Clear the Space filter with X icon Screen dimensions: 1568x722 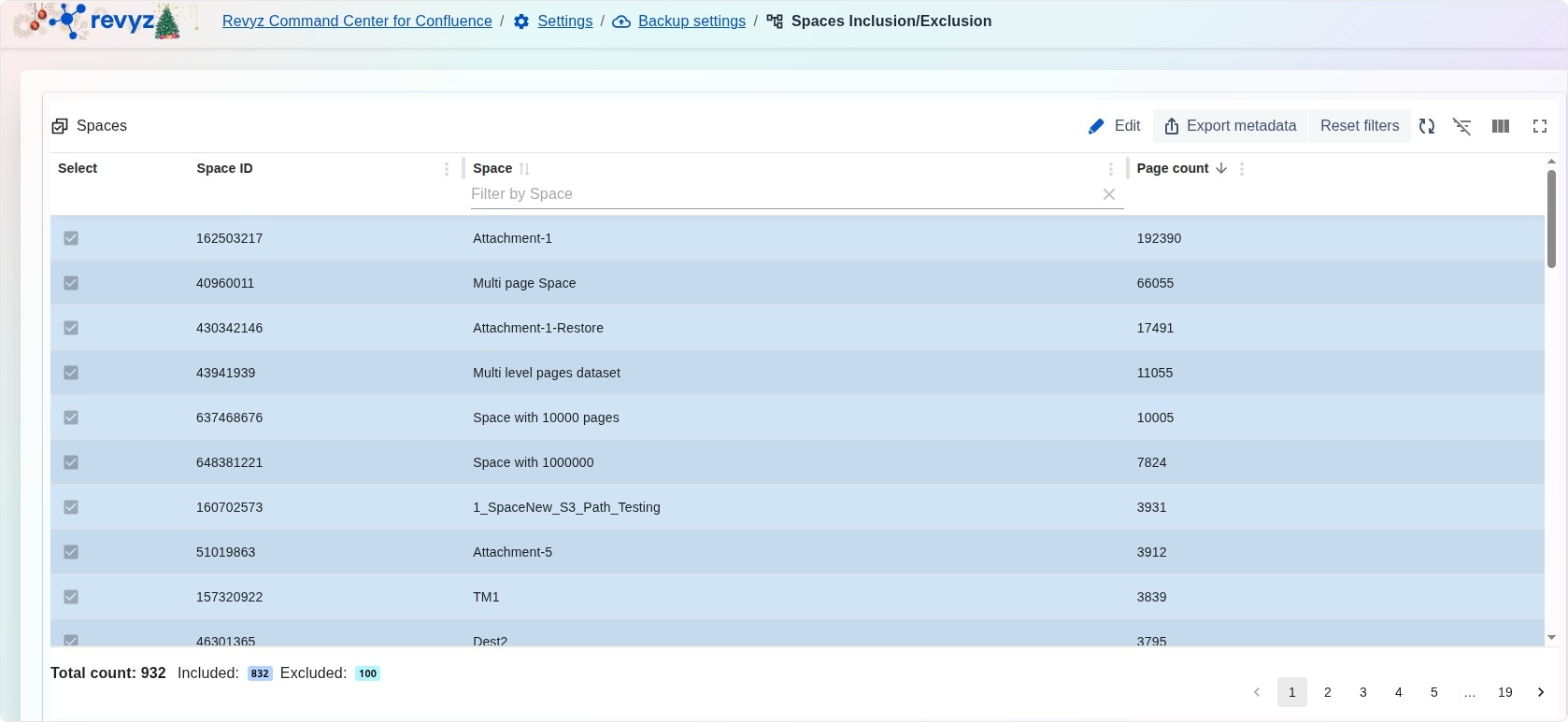tap(1109, 194)
